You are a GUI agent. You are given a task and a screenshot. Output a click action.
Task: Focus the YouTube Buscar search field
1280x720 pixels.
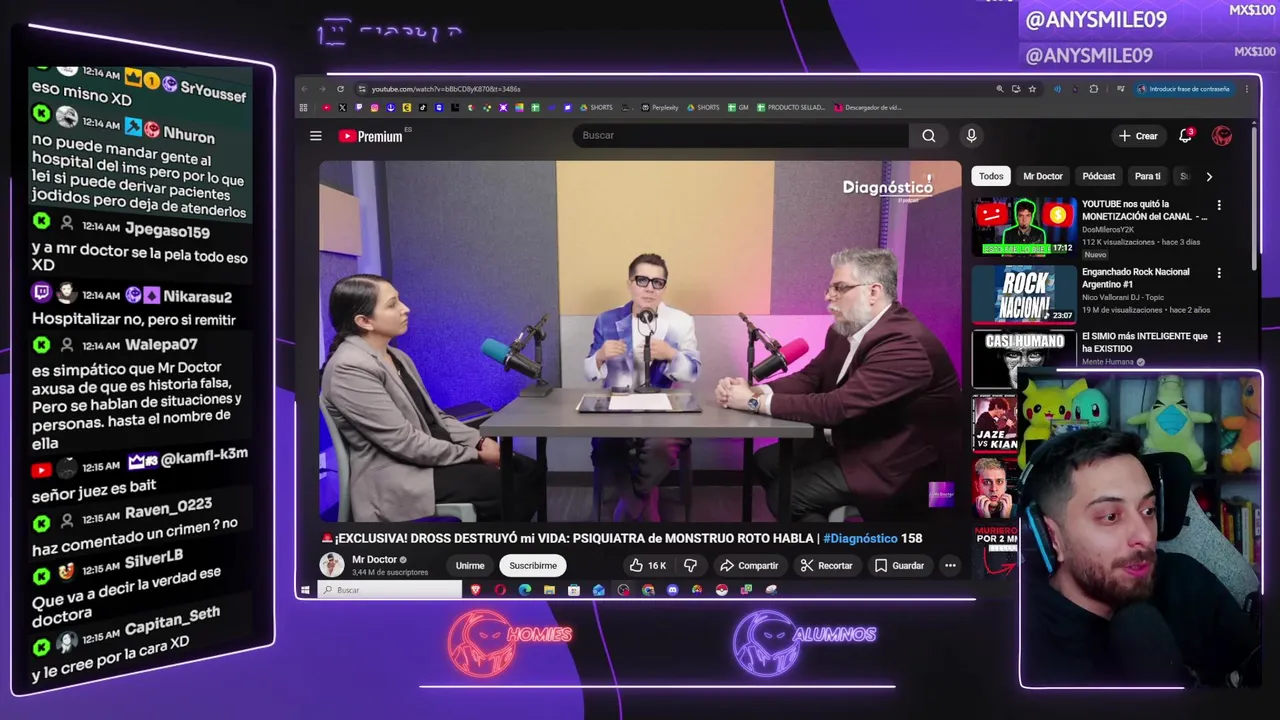pos(740,136)
